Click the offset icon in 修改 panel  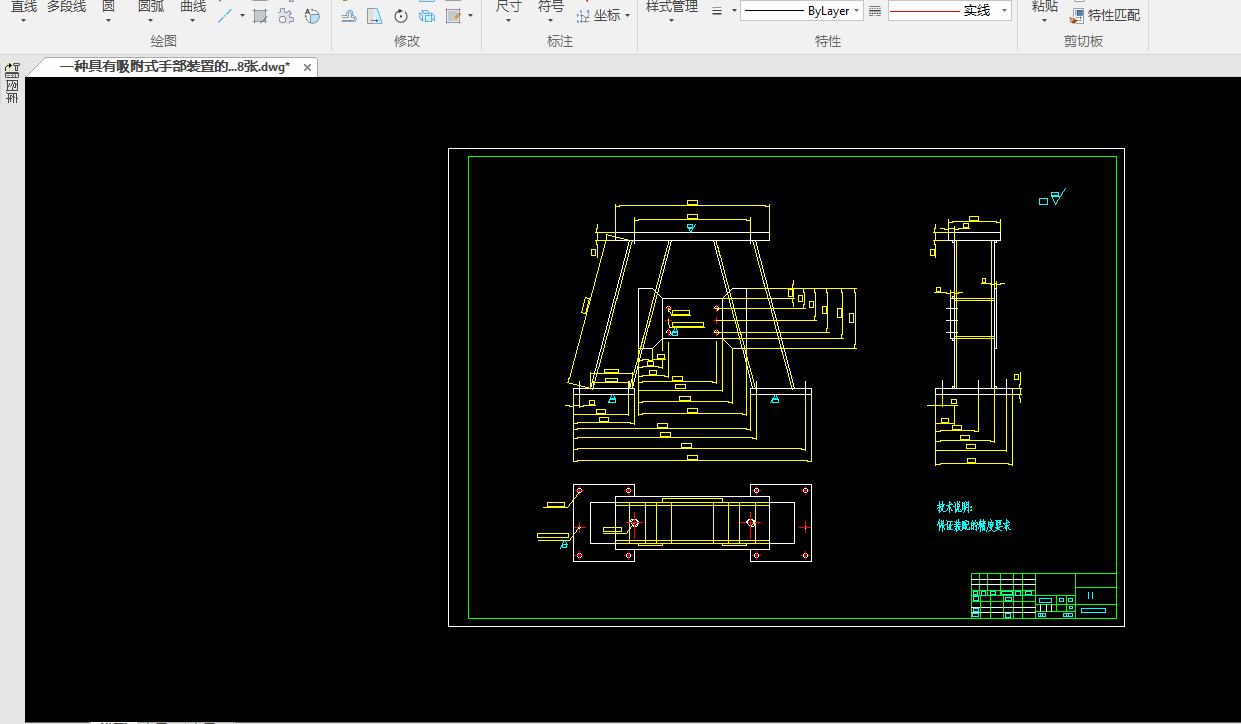(x=349, y=16)
